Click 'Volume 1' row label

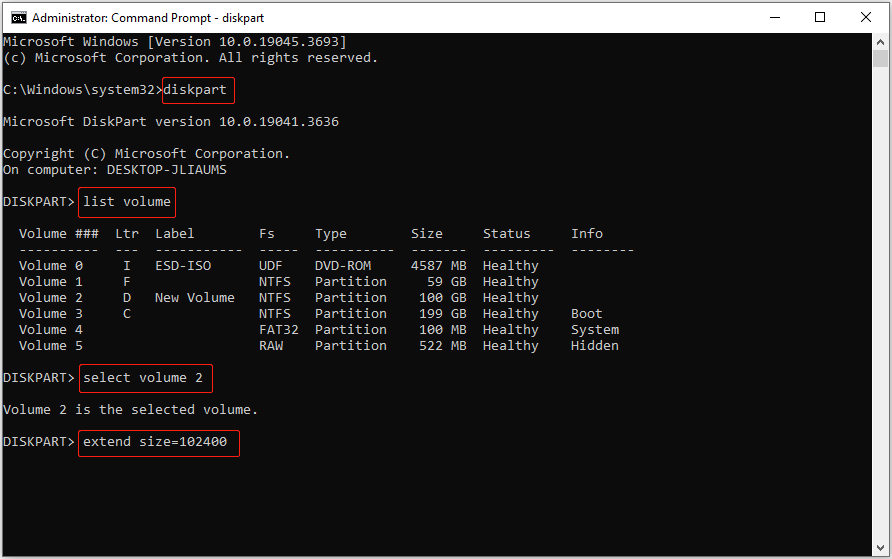[51, 281]
